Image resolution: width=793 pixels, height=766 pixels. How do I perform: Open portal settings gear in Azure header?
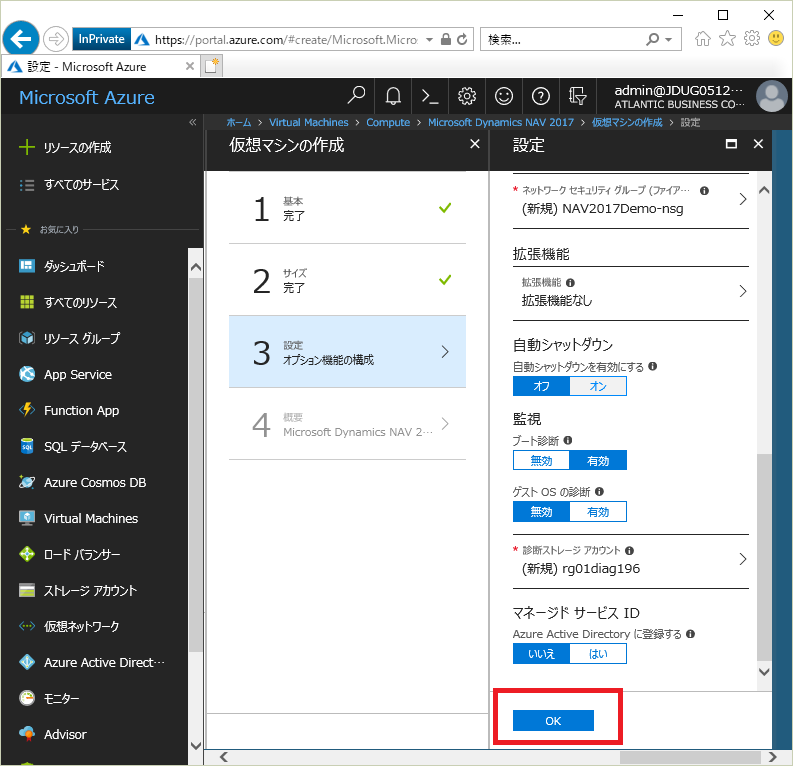point(467,96)
